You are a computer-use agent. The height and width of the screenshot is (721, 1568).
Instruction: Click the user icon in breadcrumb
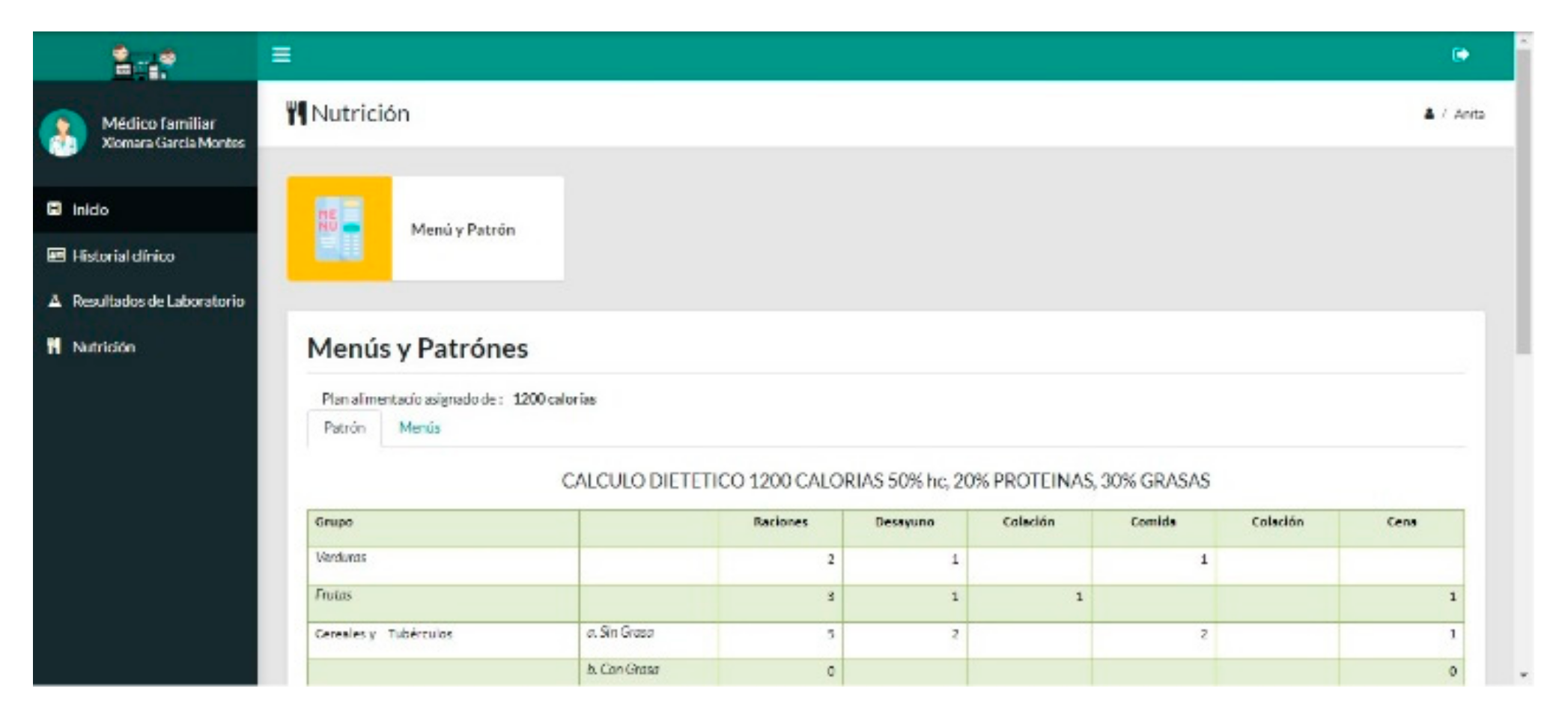(x=1429, y=114)
